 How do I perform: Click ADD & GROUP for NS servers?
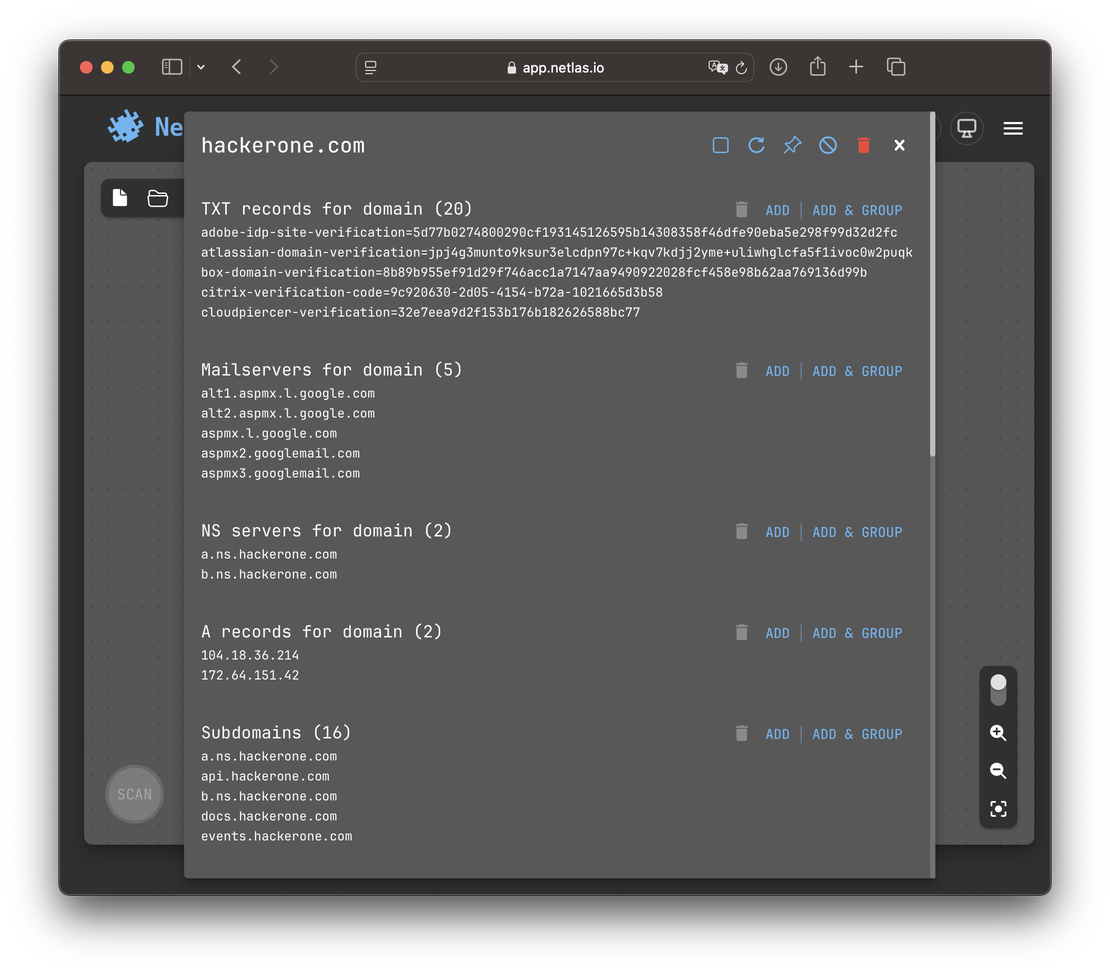tap(857, 532)
